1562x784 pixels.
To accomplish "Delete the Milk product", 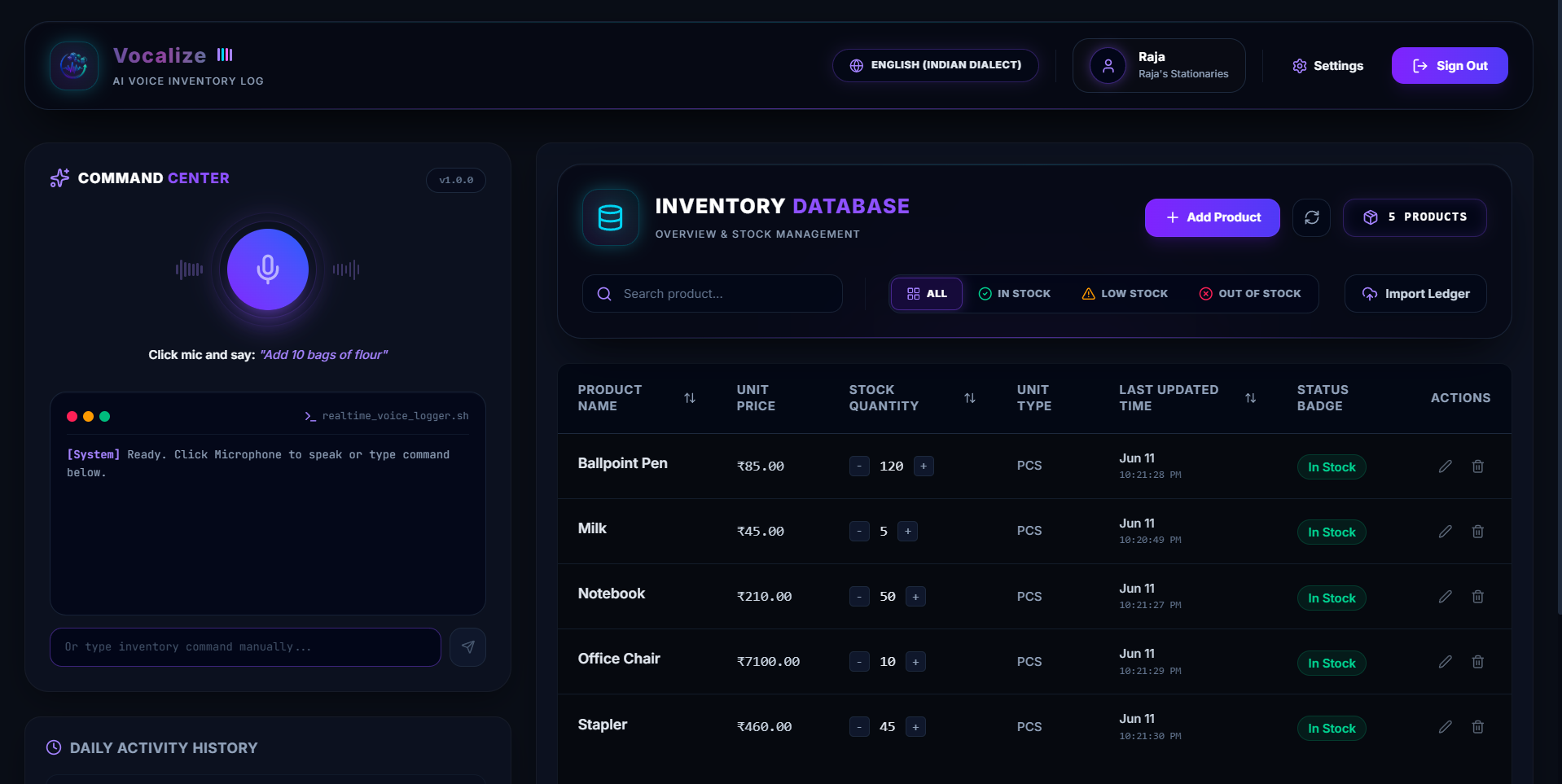I will coord(1478,532).
